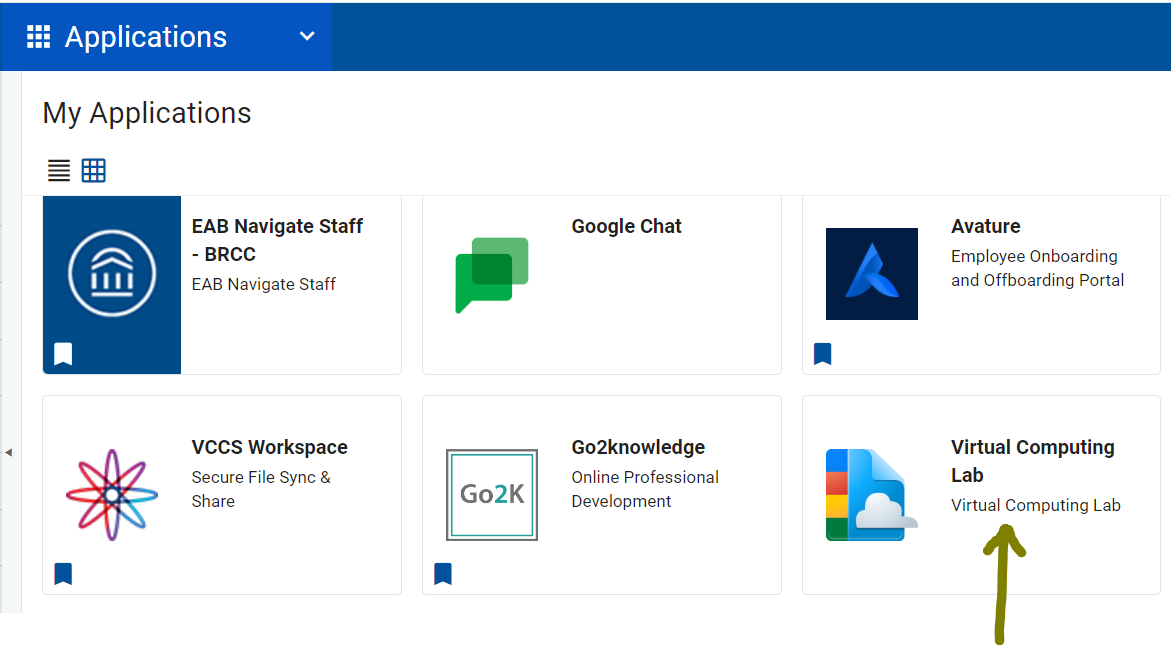
Task: Open the VCCS Workspace title link
Action: 270,447
